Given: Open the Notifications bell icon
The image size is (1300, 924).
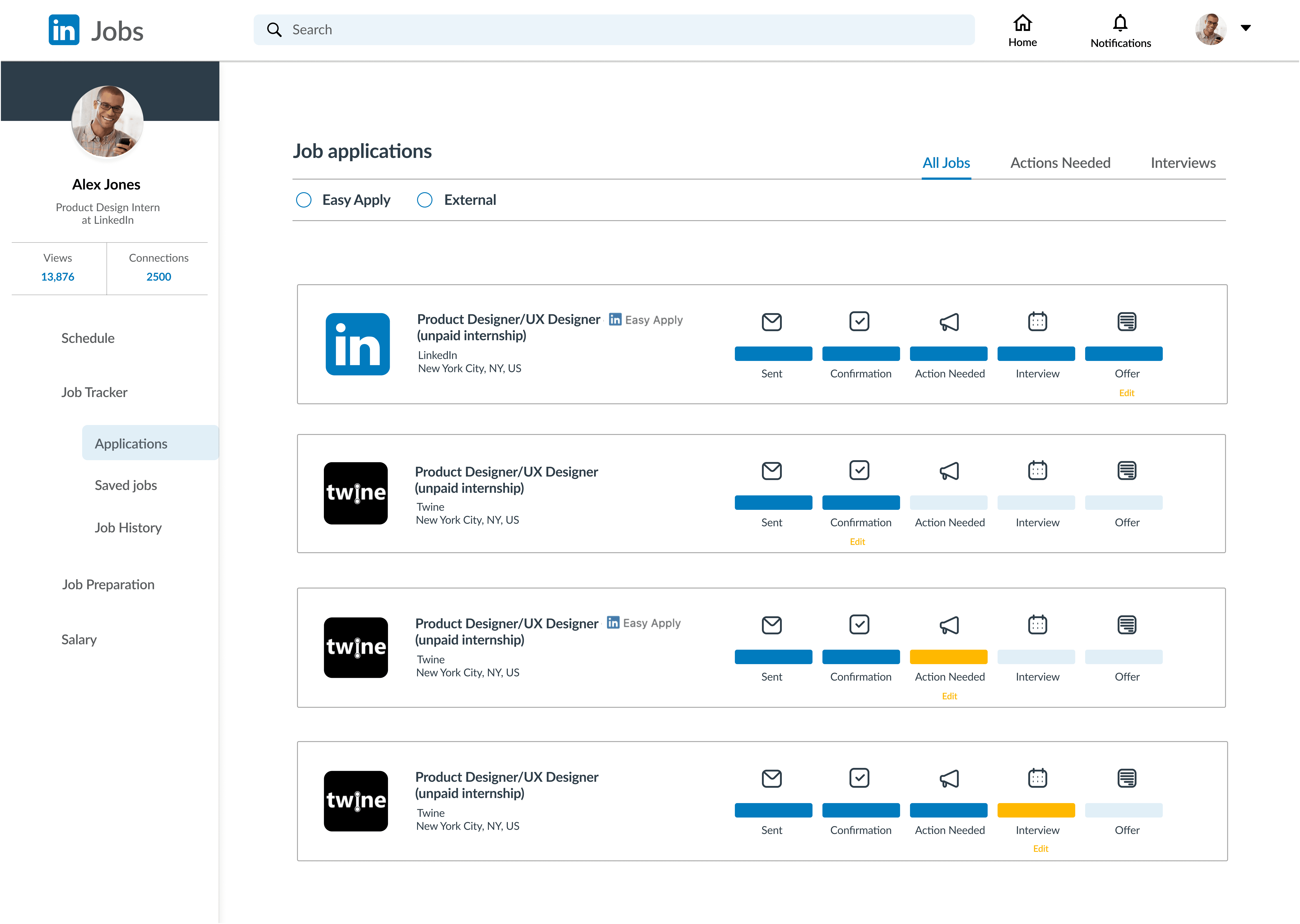Looking at the screenshot, I should point(1120,23).
